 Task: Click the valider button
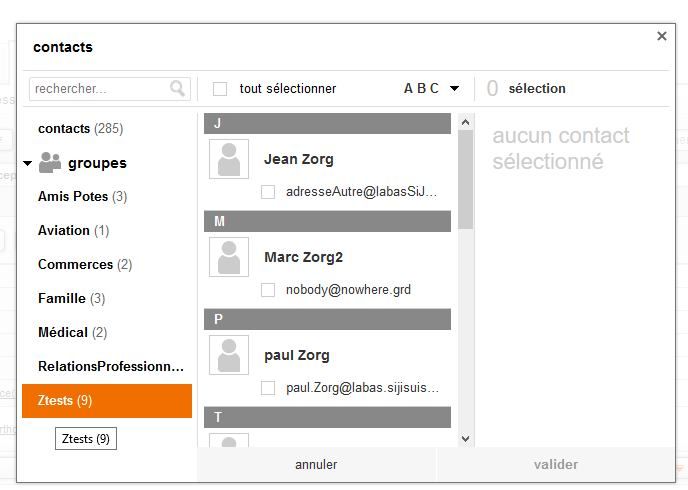pos(556,465)
